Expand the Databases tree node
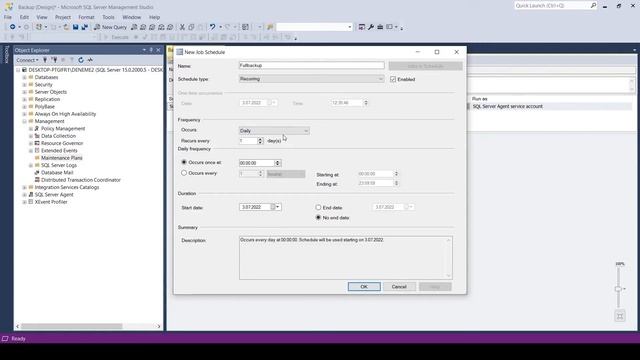Viewport: 640px width, 360px height. tap(24, 77)
